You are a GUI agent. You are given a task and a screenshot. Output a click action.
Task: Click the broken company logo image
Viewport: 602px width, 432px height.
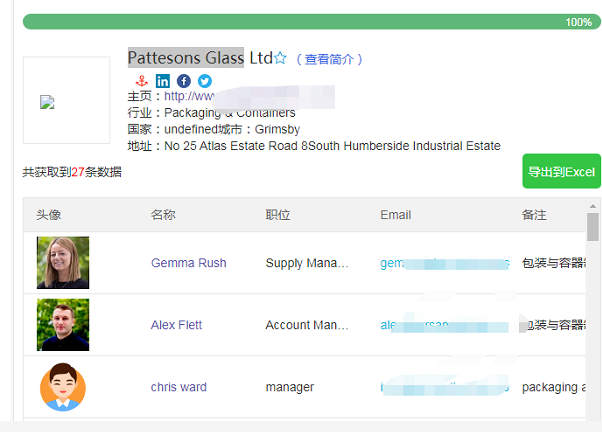pyautogui.click(x=47, y=102)
